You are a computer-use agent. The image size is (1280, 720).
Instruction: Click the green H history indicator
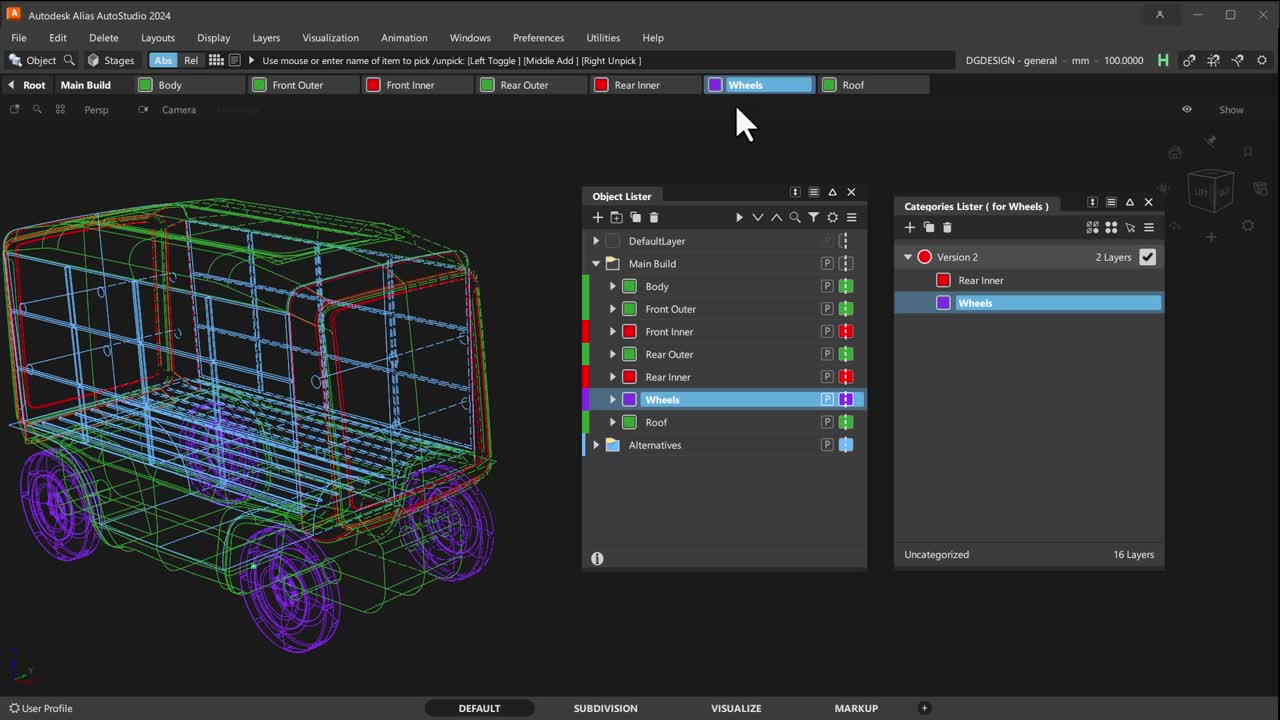pos(1163,60)
